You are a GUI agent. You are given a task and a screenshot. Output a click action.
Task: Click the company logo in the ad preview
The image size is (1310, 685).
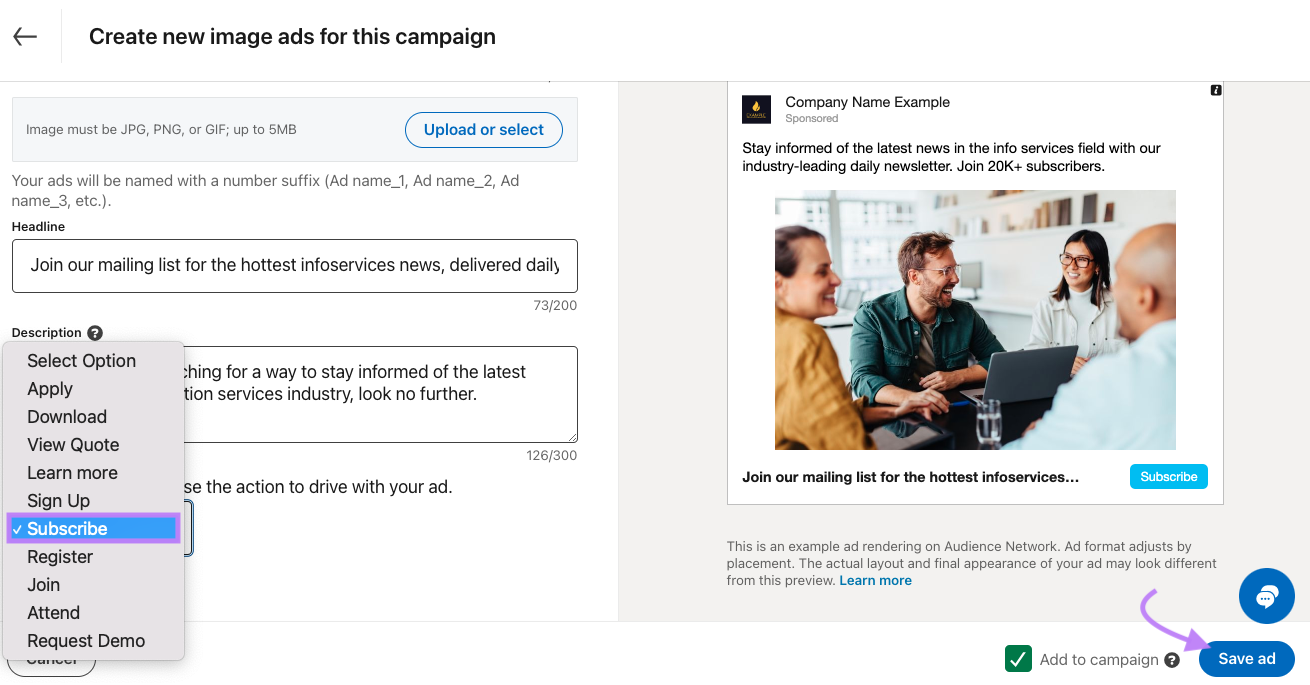(x=756, y=110)
